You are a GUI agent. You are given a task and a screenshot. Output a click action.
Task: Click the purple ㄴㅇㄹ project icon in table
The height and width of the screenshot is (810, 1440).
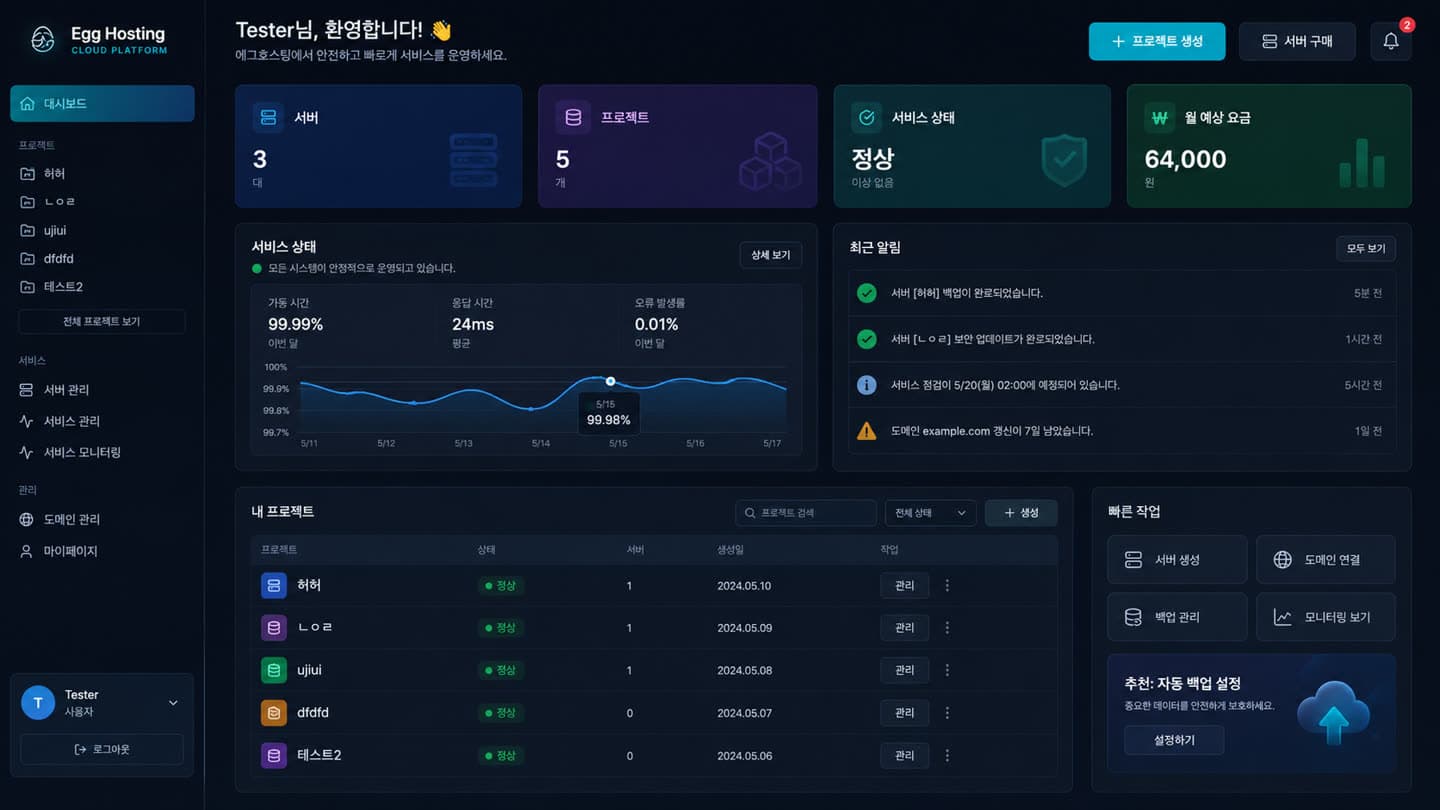274,628
